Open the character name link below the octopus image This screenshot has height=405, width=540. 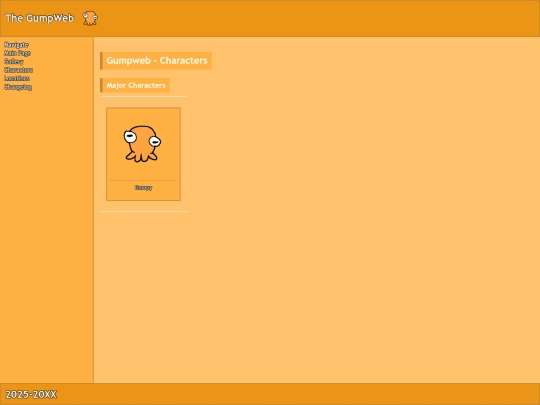coord(143,188)
